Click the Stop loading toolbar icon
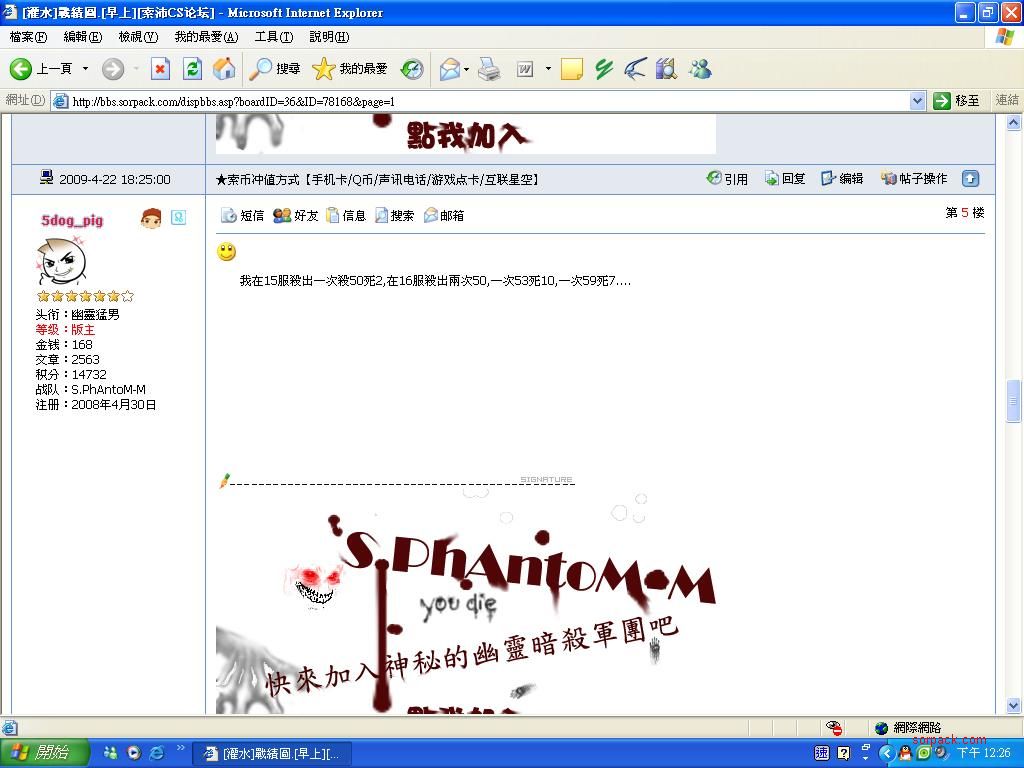Screen dimensions: 1024x768 pos(160,69)
